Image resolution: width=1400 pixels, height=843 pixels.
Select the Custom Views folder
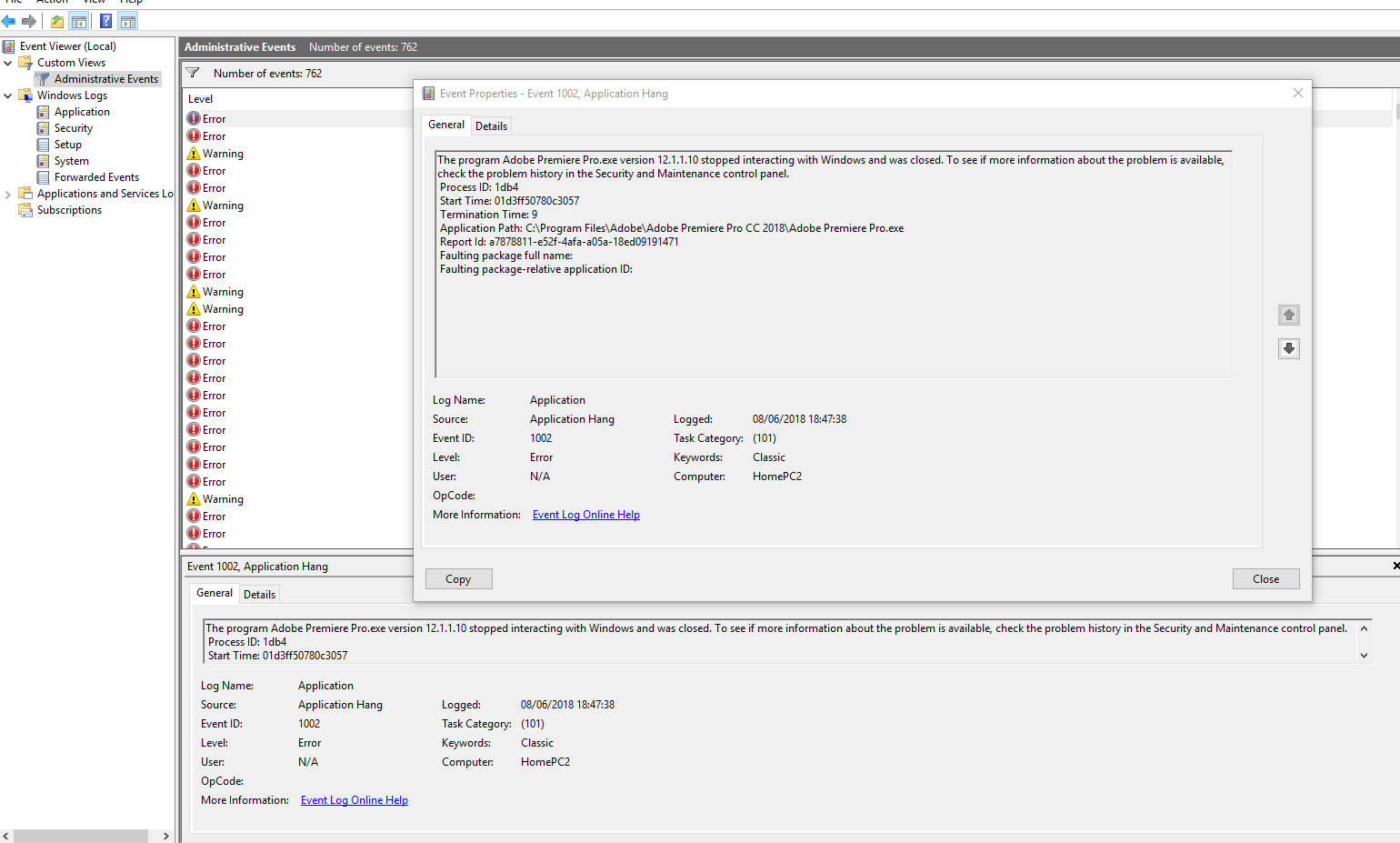tap(71, 63)
